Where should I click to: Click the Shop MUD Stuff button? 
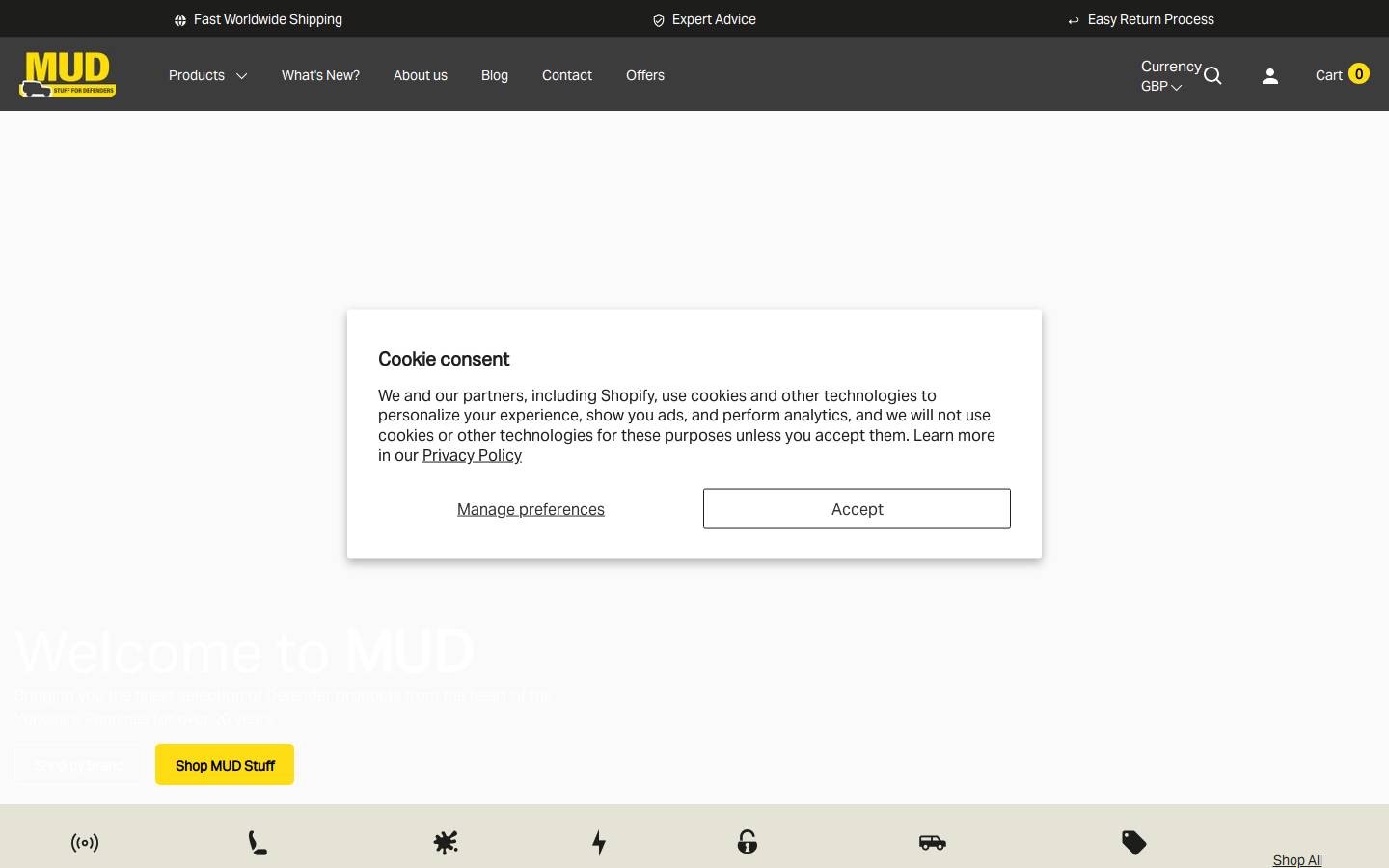pos(225,765)
